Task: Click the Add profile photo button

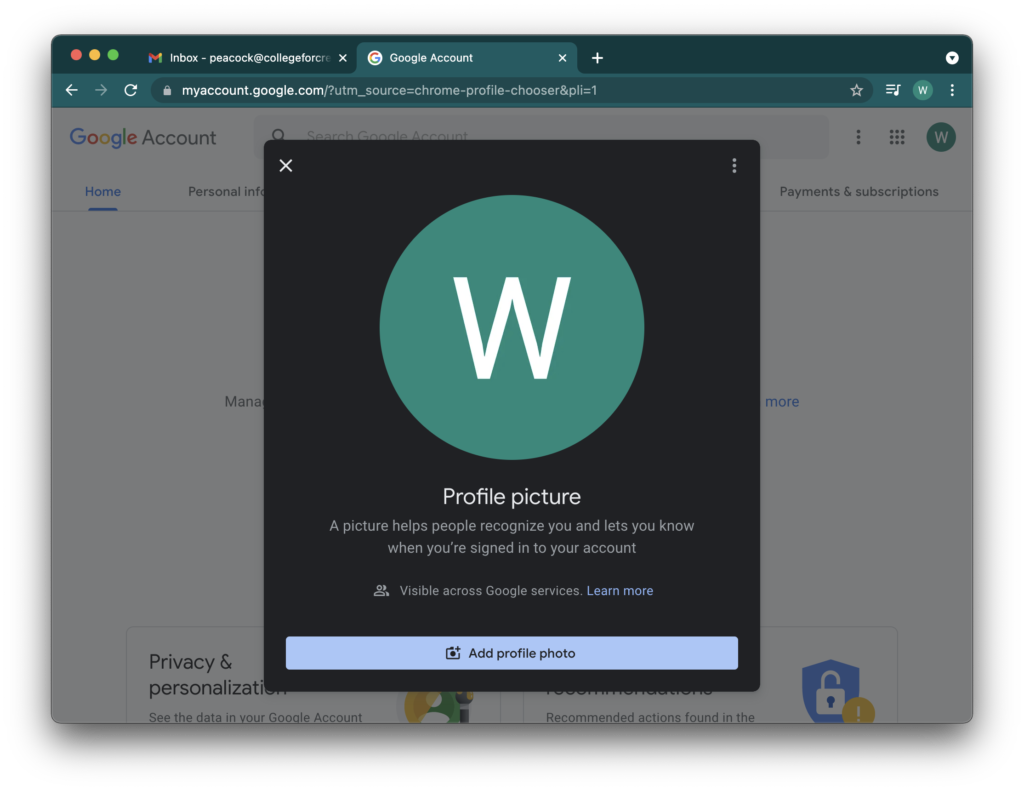Action: (x=511, y=653)
